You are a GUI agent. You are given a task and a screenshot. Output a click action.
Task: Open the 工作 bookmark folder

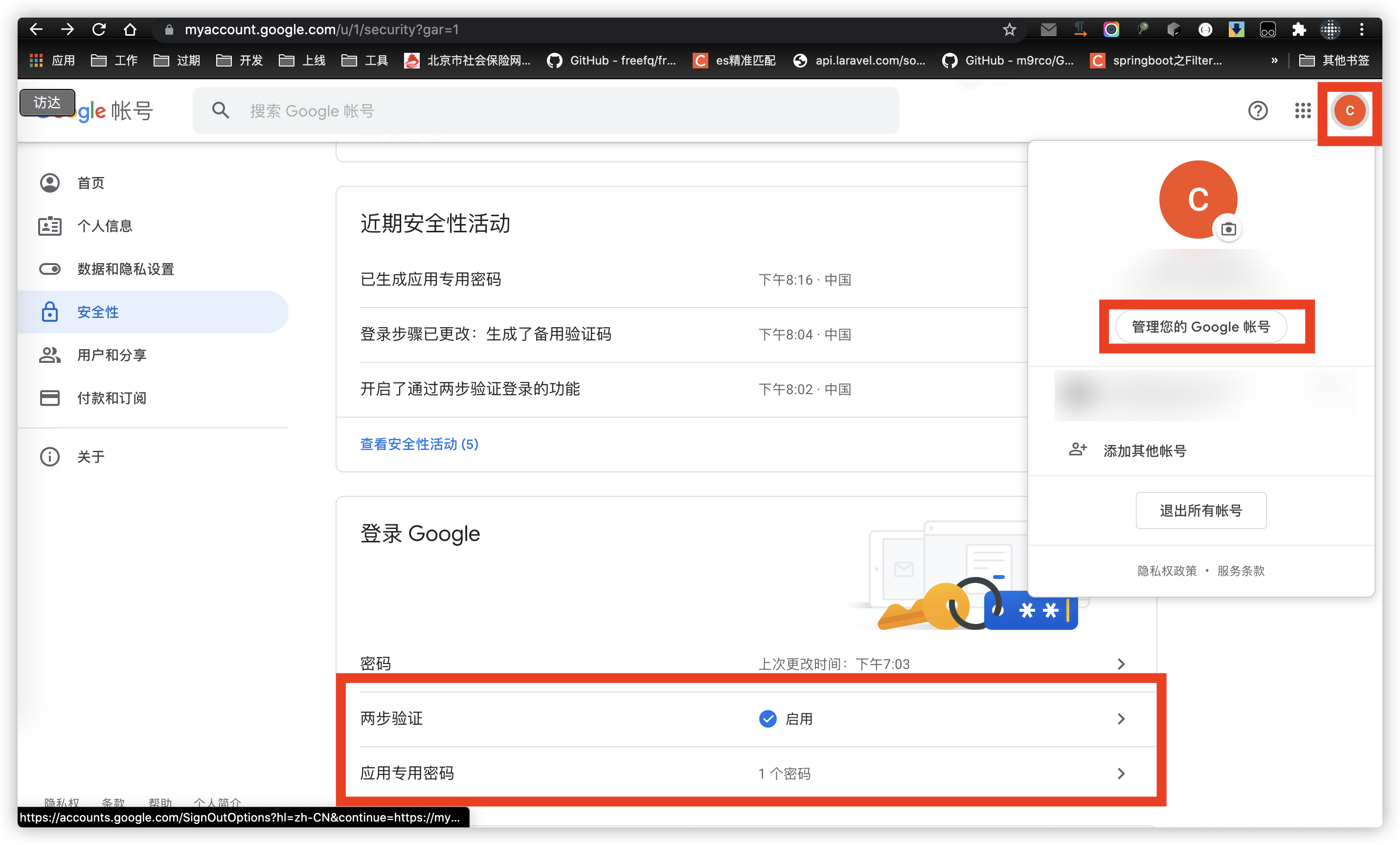(115, 60)
